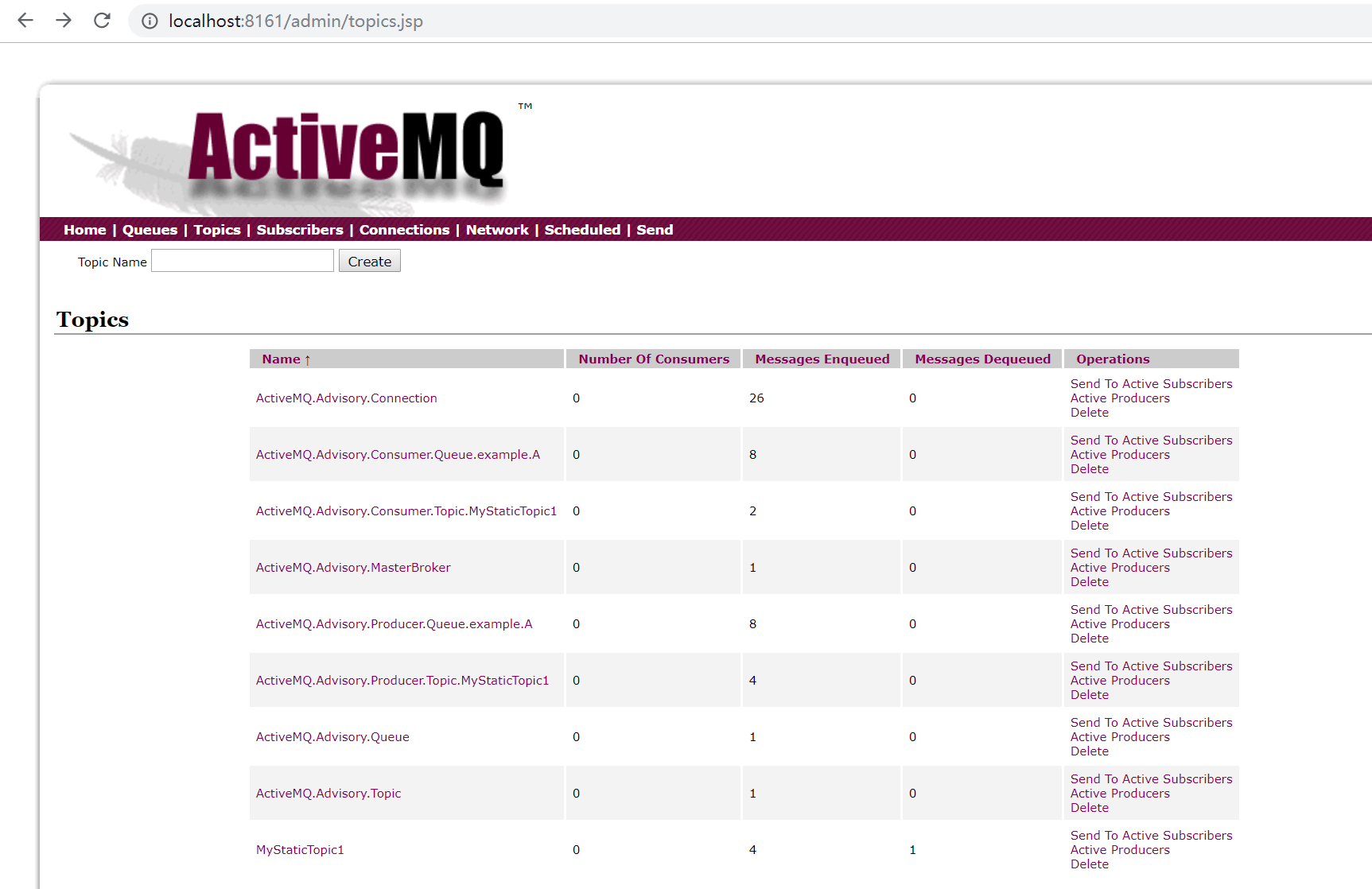Click Send To Active Subscribers for Consumer.Queue.example.A
1372x889 pixels.
coord(1151,441)
